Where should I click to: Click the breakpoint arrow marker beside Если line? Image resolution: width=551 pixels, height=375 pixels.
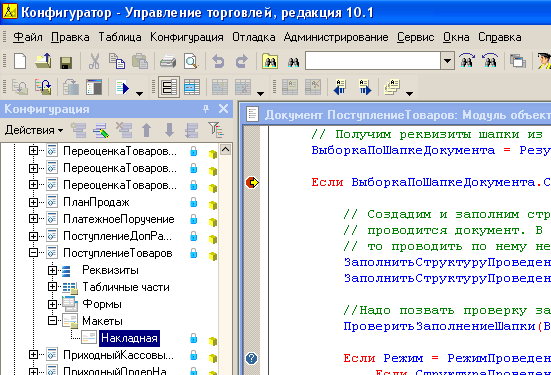pyautogui.click(x=252, y=182)
